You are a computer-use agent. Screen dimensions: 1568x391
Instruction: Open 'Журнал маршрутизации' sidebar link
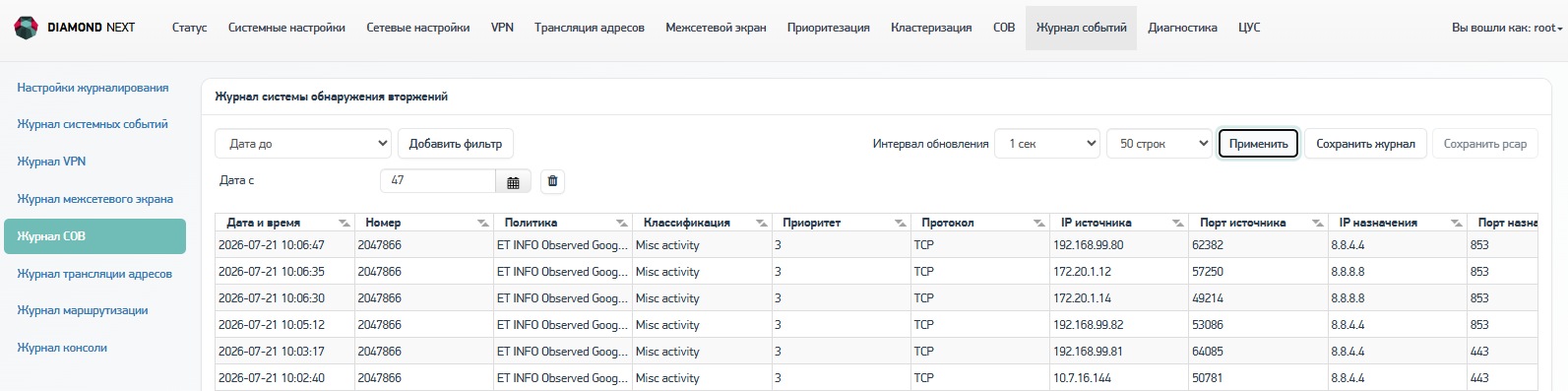[x=83, y=310]
